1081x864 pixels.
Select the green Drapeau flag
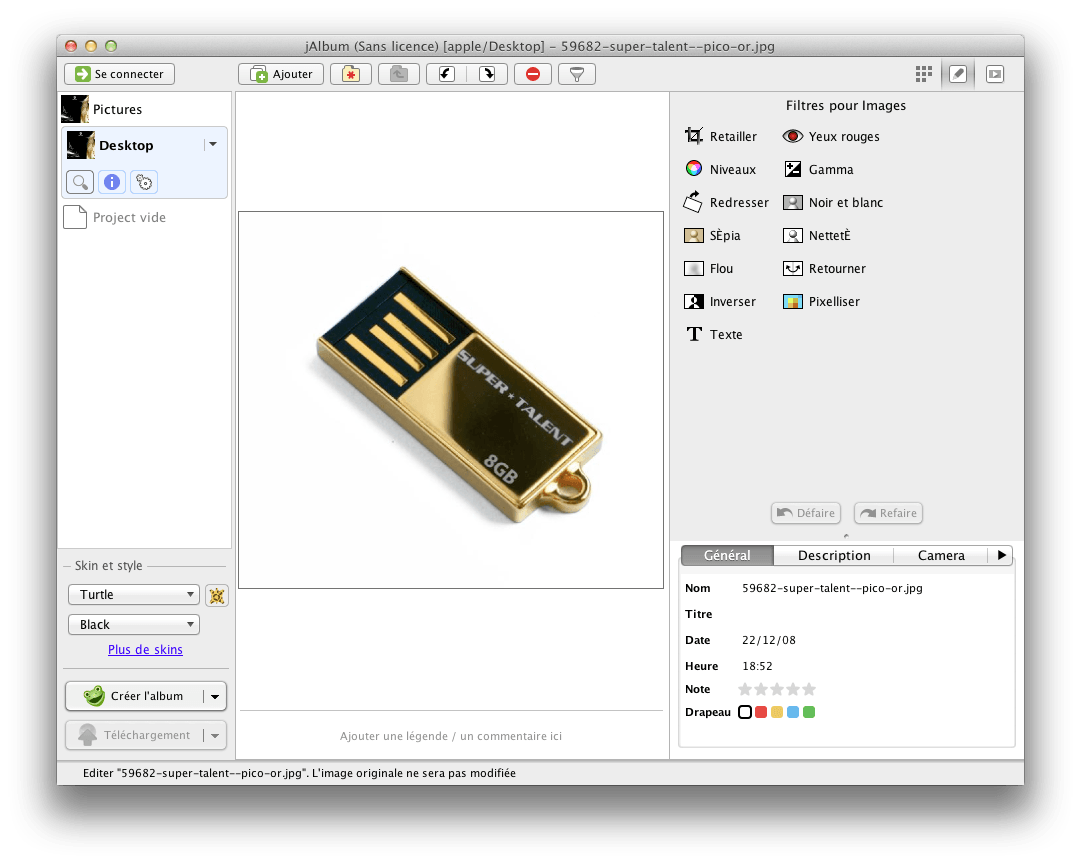809,712
